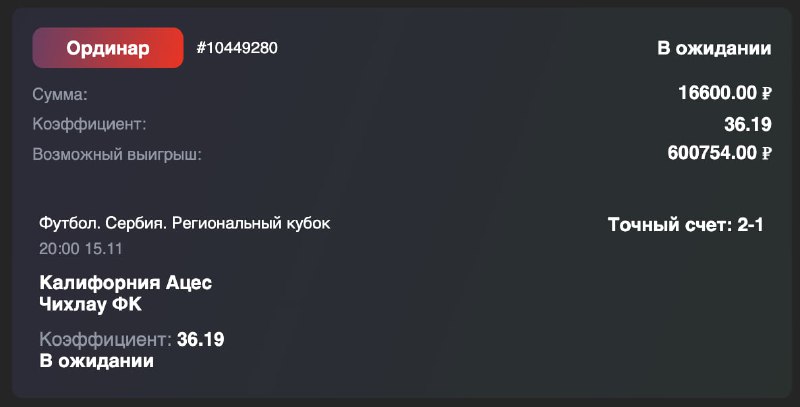This screenshot has width=800, height=407.
Task: Click the Коэффициент label below the team names
Action: [106, 340]
